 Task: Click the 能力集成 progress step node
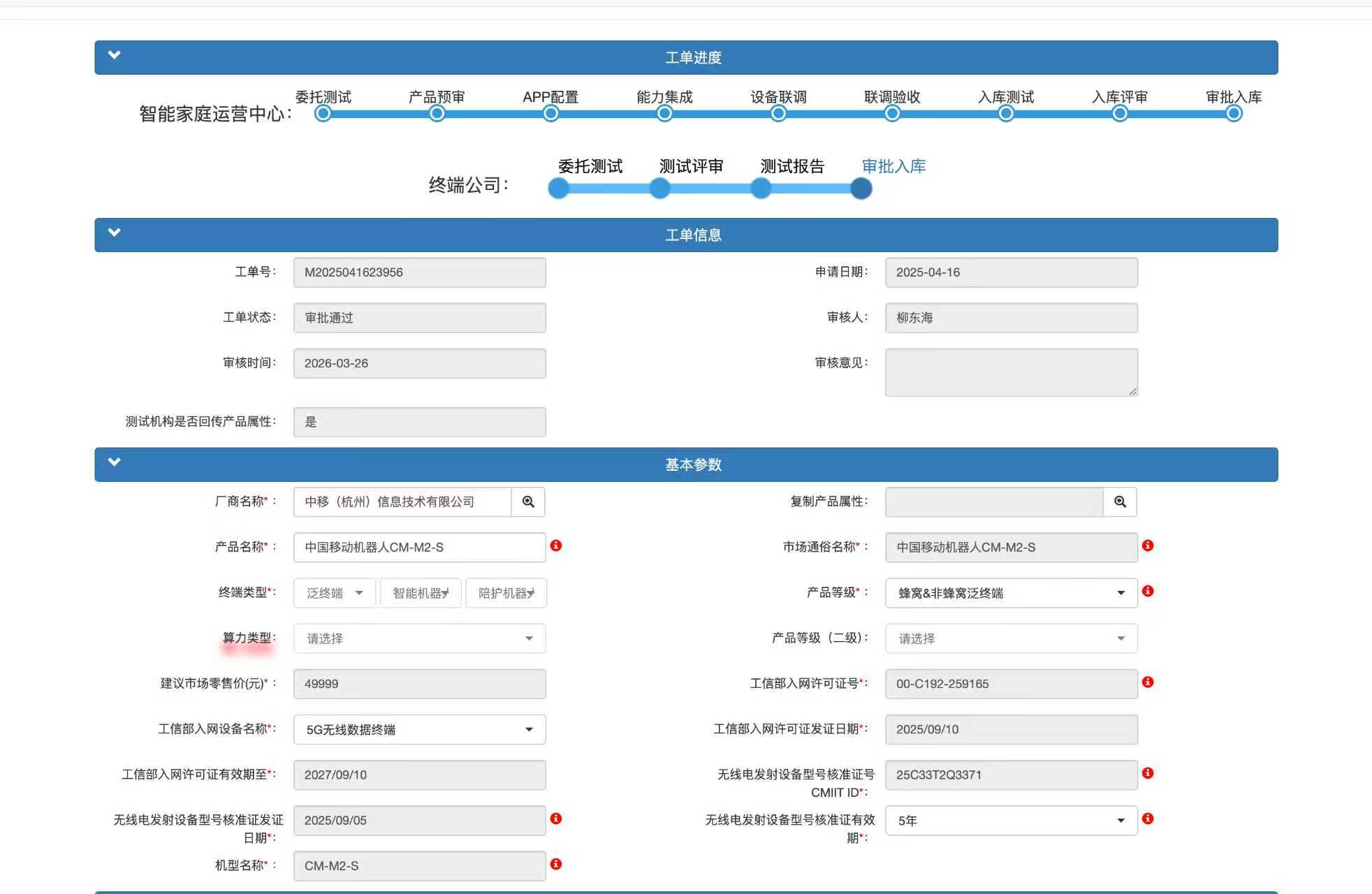664,113
